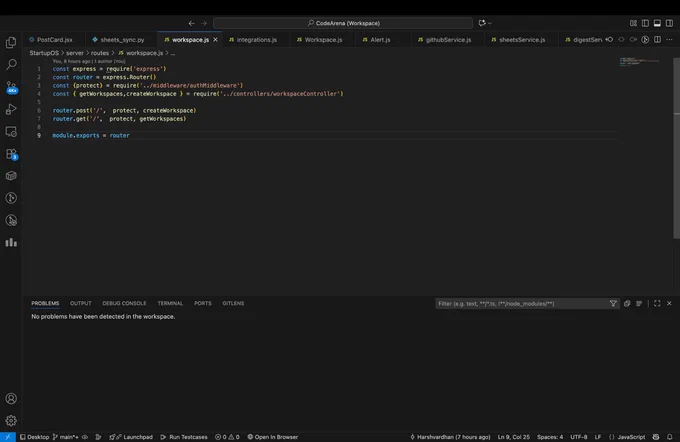The height and width of the screenshot is (442, 680).
Task: Click Harshvardhan blame info in status bar
Action: 450,437
